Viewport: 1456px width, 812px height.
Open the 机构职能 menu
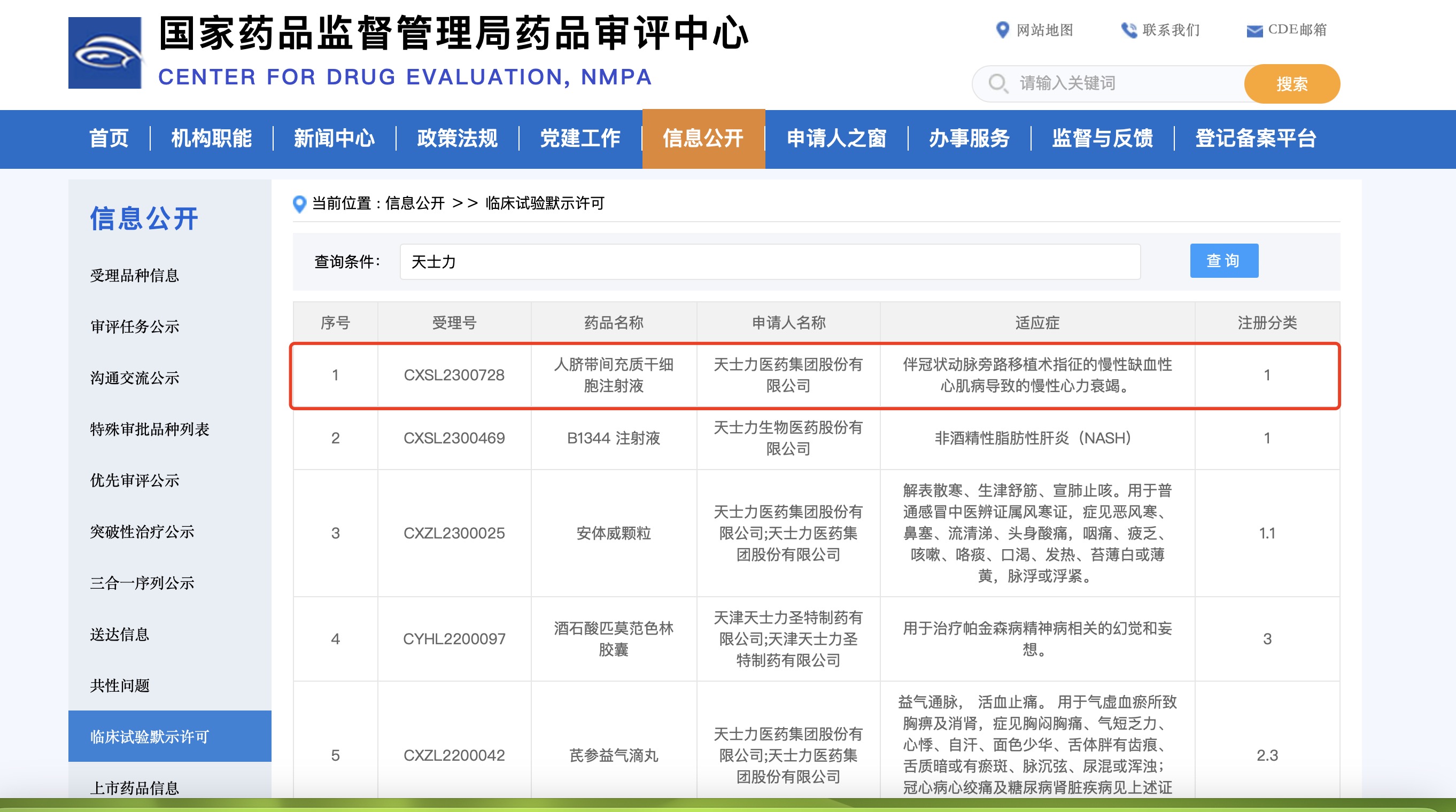211,139
